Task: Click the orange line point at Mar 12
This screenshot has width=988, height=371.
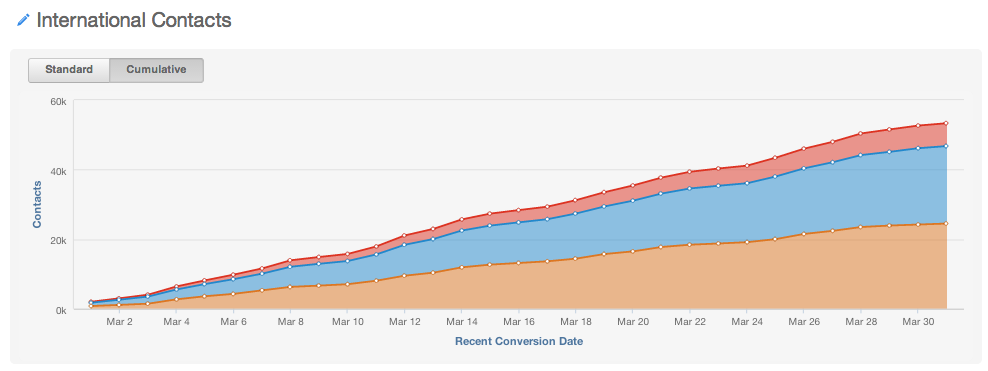Action: pos(405,276)
